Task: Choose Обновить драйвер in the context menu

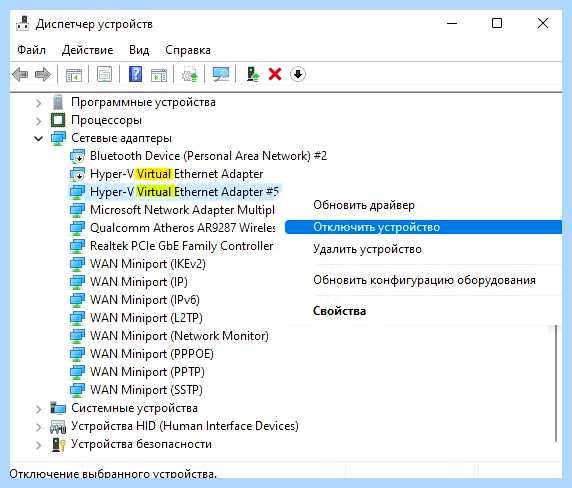Action: 364,205
